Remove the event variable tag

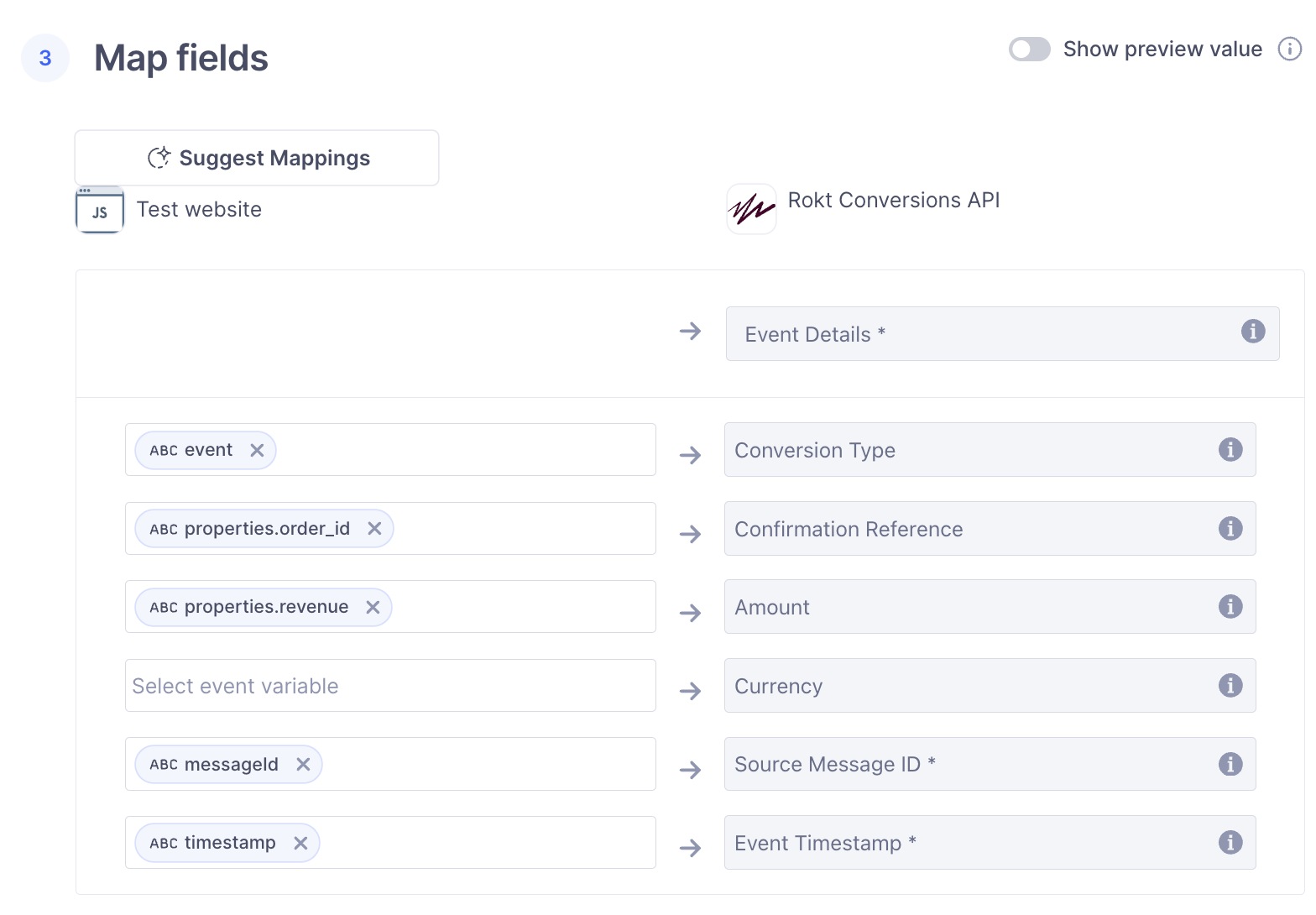(257, 451)
